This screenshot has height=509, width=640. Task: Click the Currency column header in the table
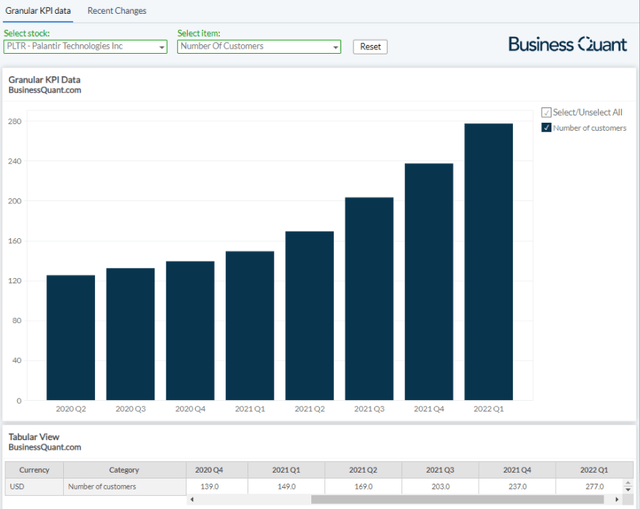pos(34,469)
